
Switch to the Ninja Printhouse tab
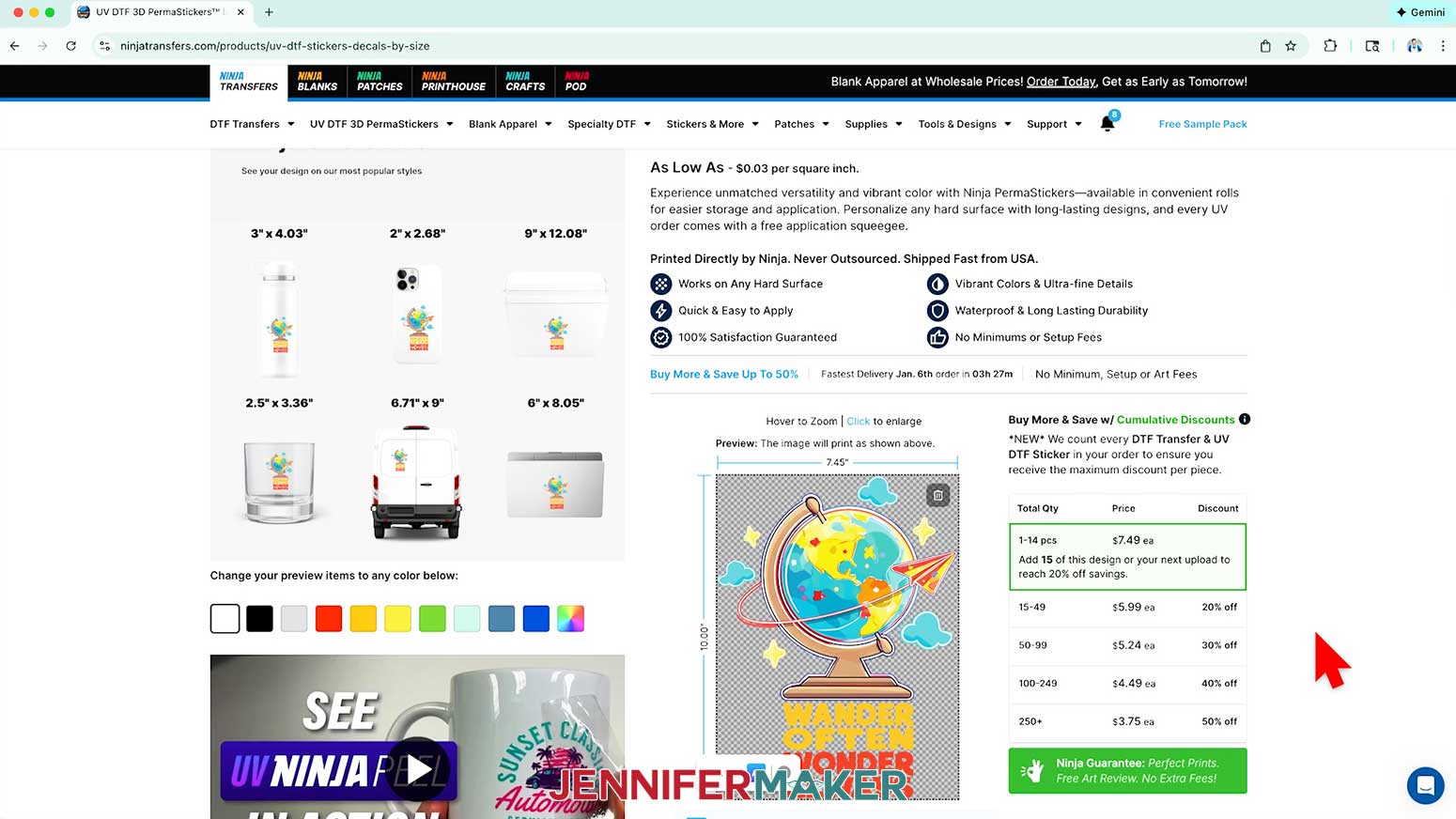[454, 82]
